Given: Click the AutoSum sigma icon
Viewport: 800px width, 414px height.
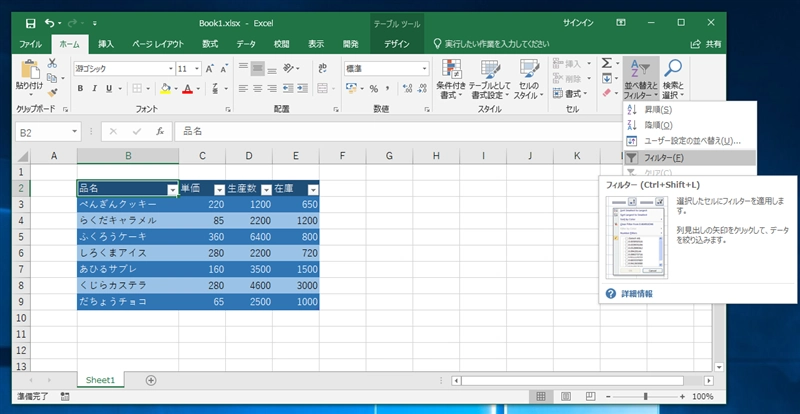Looking at the screenshot, I should [x=606, y=63].
